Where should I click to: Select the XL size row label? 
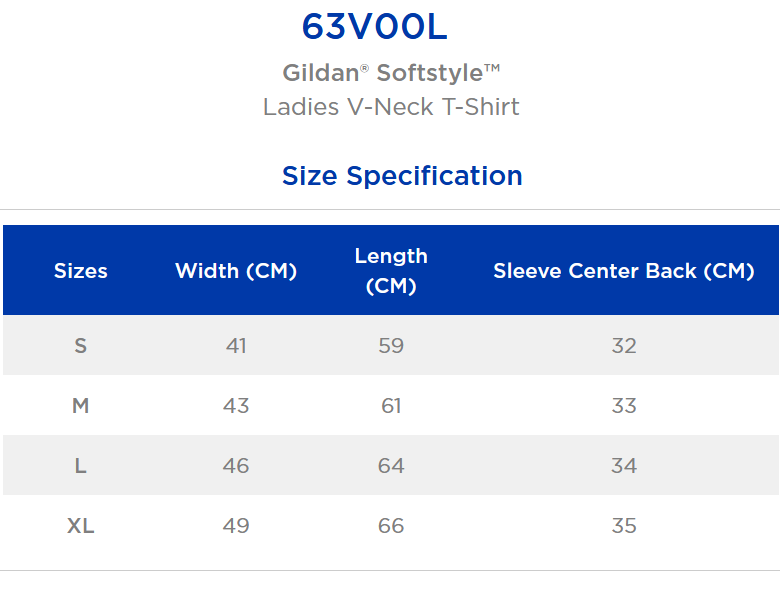[81, 525]
